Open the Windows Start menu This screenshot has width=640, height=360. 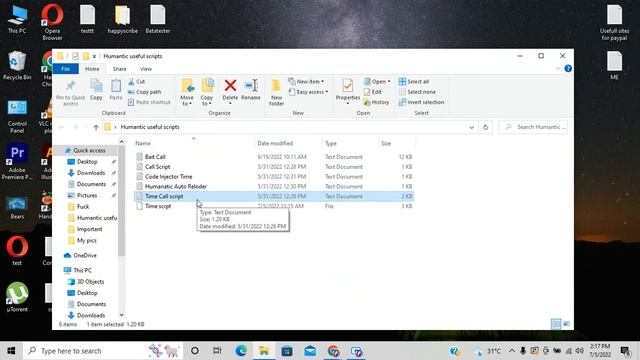pos(11,351)
